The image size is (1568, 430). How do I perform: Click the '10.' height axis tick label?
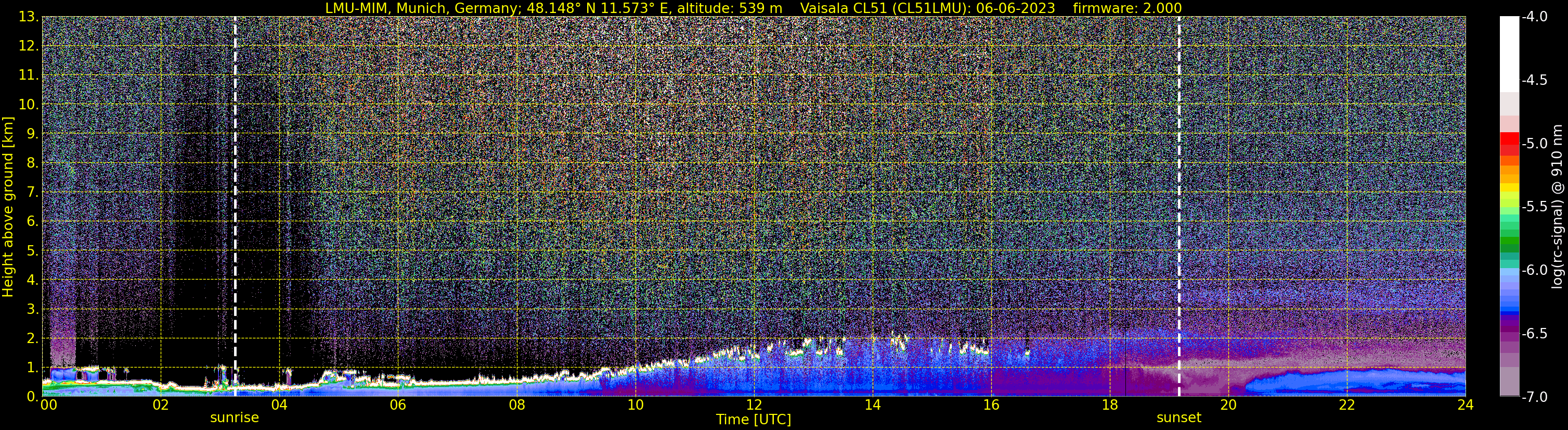coord(28,104)
